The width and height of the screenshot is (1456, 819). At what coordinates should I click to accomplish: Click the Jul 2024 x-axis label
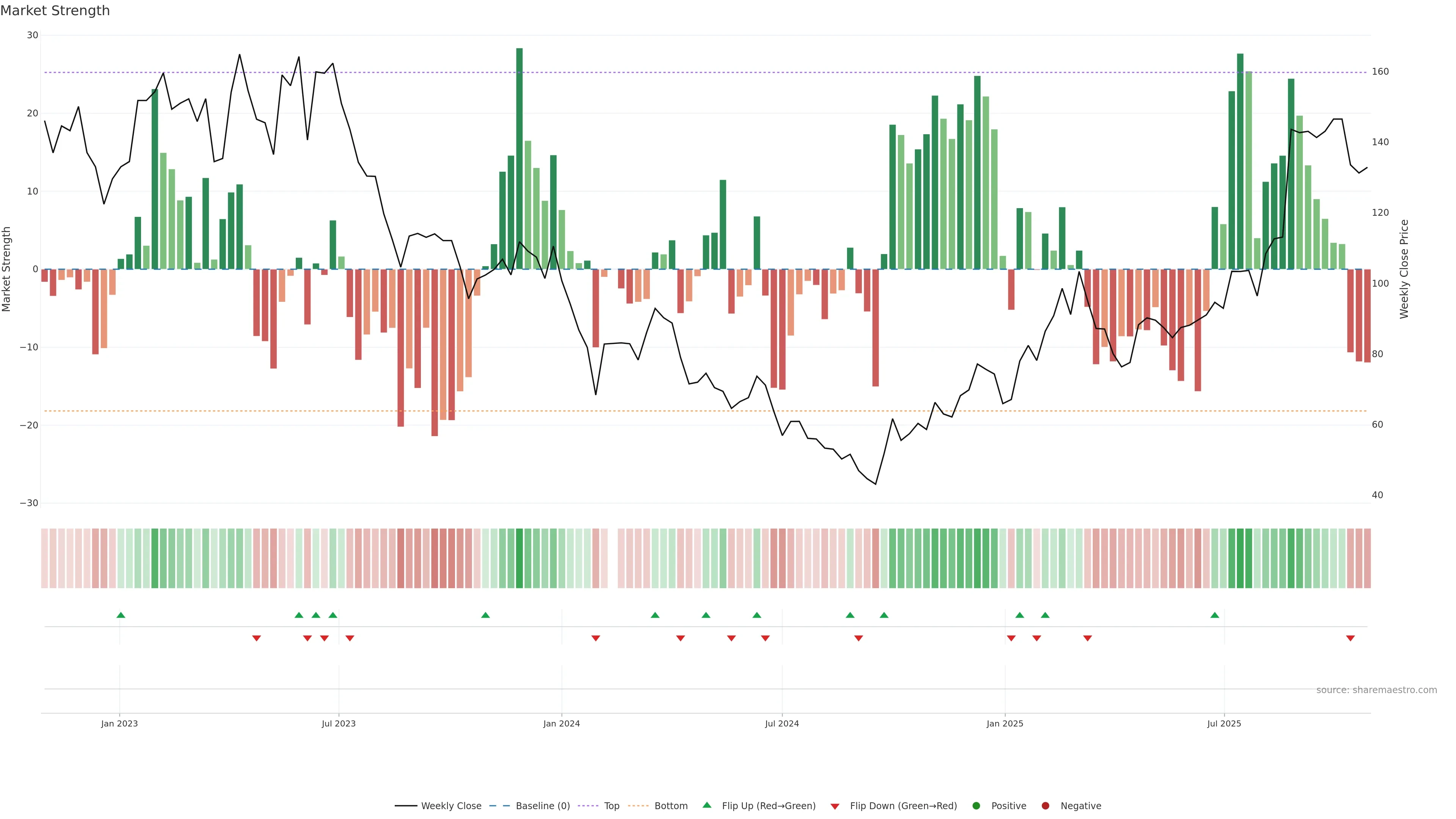tap(782, 723)
